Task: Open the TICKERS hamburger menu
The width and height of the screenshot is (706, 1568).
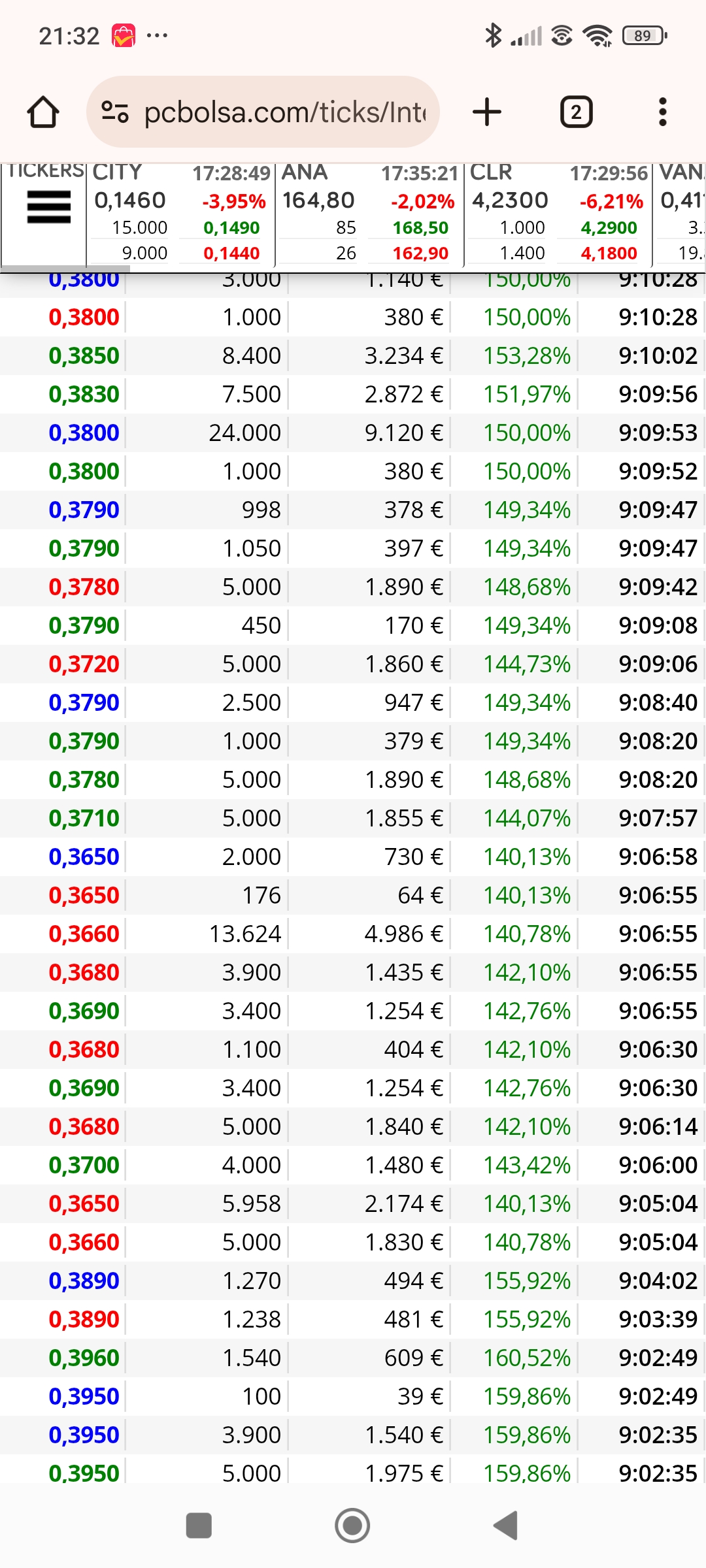Action: click(49, 207)
